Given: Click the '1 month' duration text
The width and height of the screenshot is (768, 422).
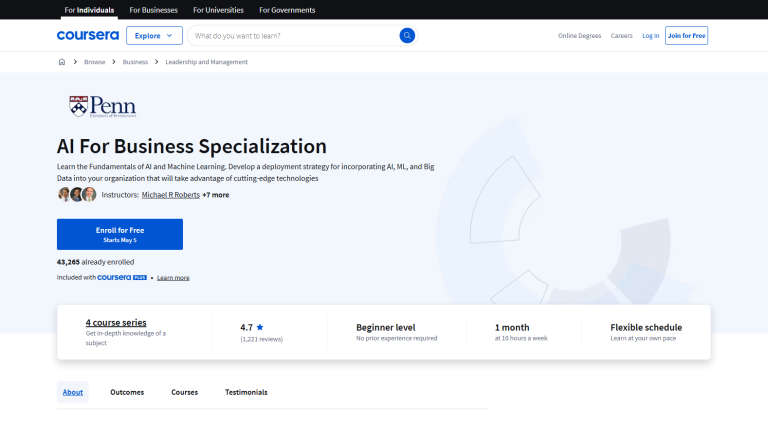Looking at the screenshot, I should click(x=512, y=327).
